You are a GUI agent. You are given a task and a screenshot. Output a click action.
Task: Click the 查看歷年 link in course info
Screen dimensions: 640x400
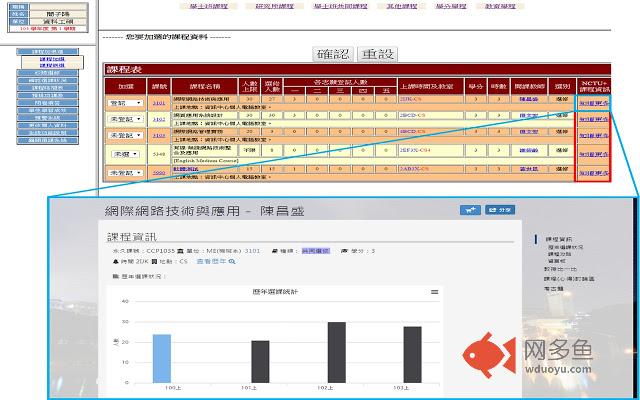[211, 261]
